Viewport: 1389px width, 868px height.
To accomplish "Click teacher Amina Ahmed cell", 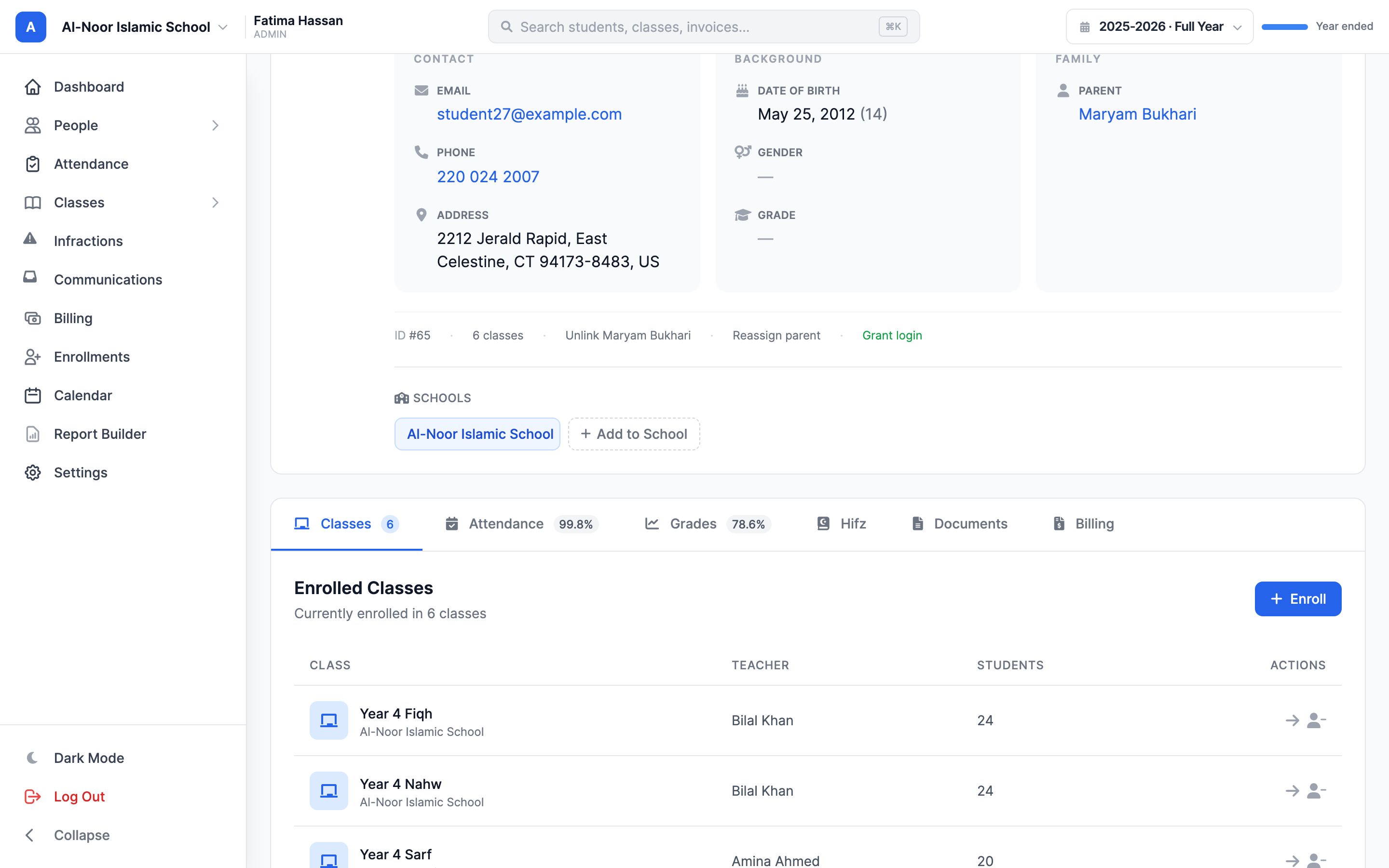I will tap(776, 861).
